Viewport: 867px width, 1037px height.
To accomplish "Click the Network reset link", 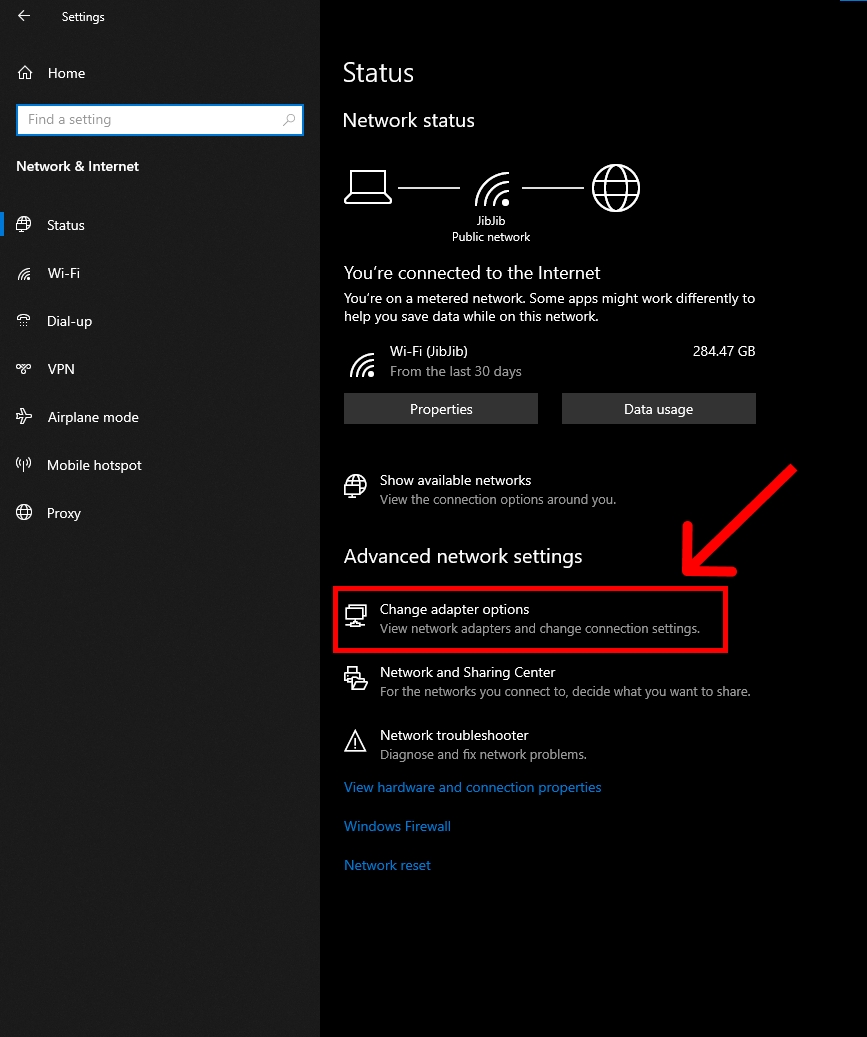I will click(387, 865).
